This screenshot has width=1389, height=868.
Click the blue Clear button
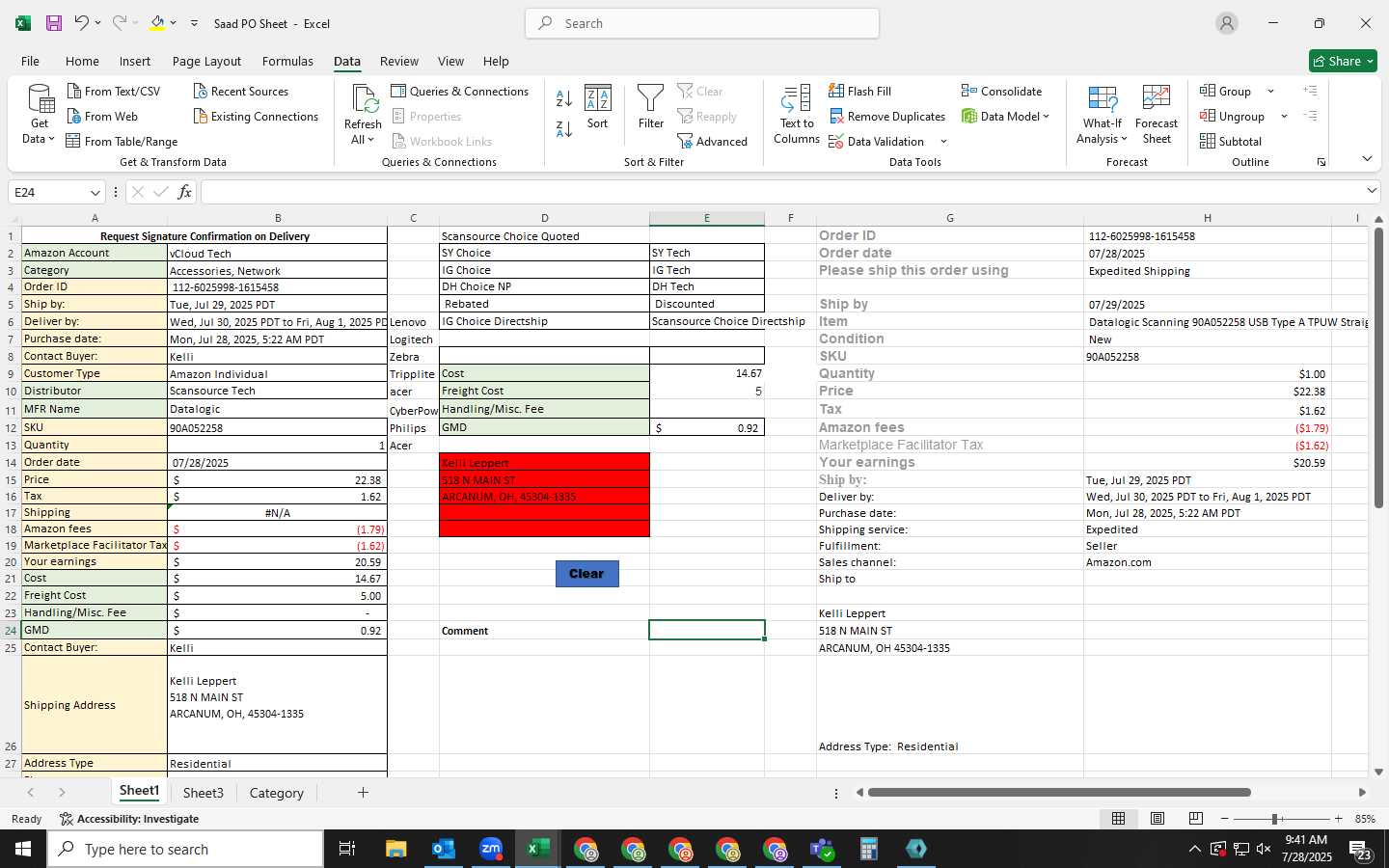pyautogui.click(x=586, y=573)
